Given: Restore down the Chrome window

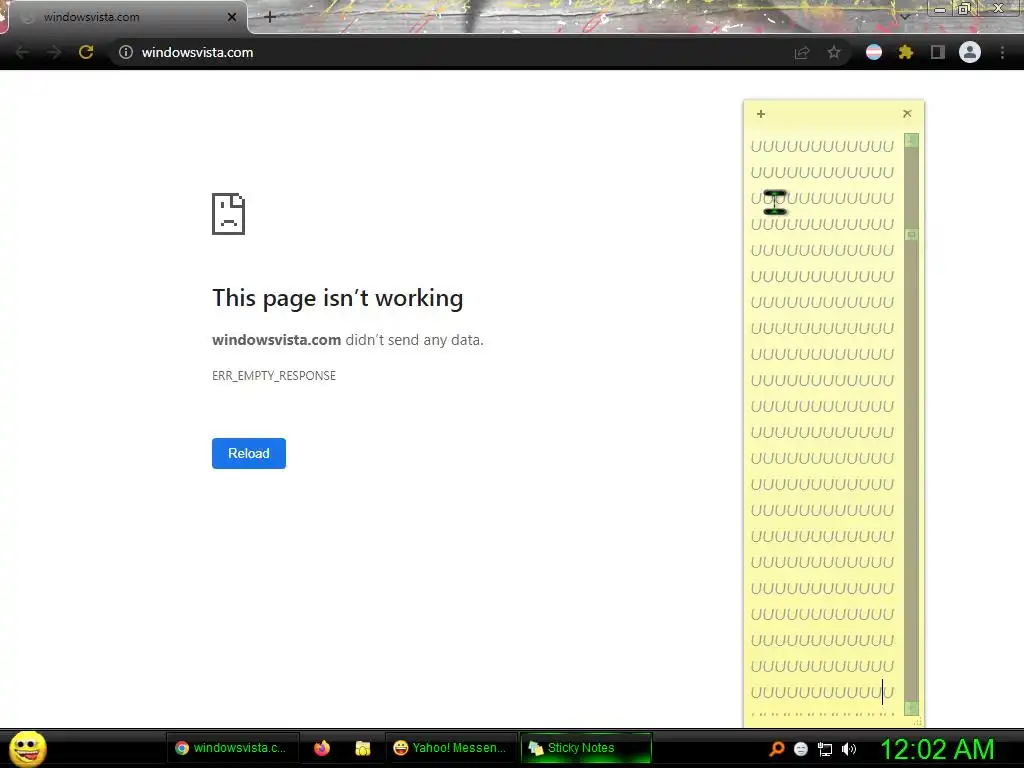Looking at the screenshot, I should (x=964, y=9).
